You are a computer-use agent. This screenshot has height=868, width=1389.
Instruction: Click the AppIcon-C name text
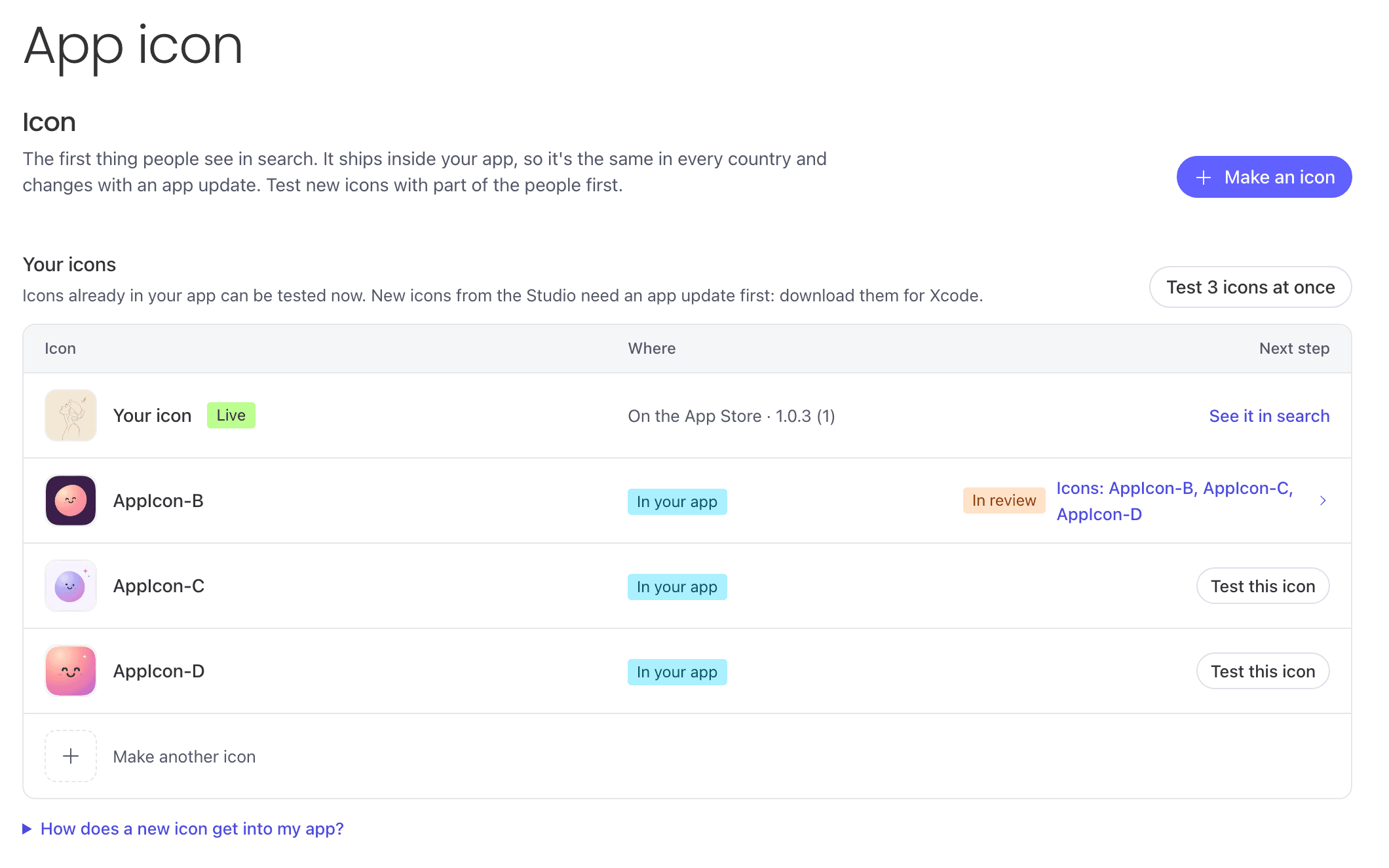[159, 586]
